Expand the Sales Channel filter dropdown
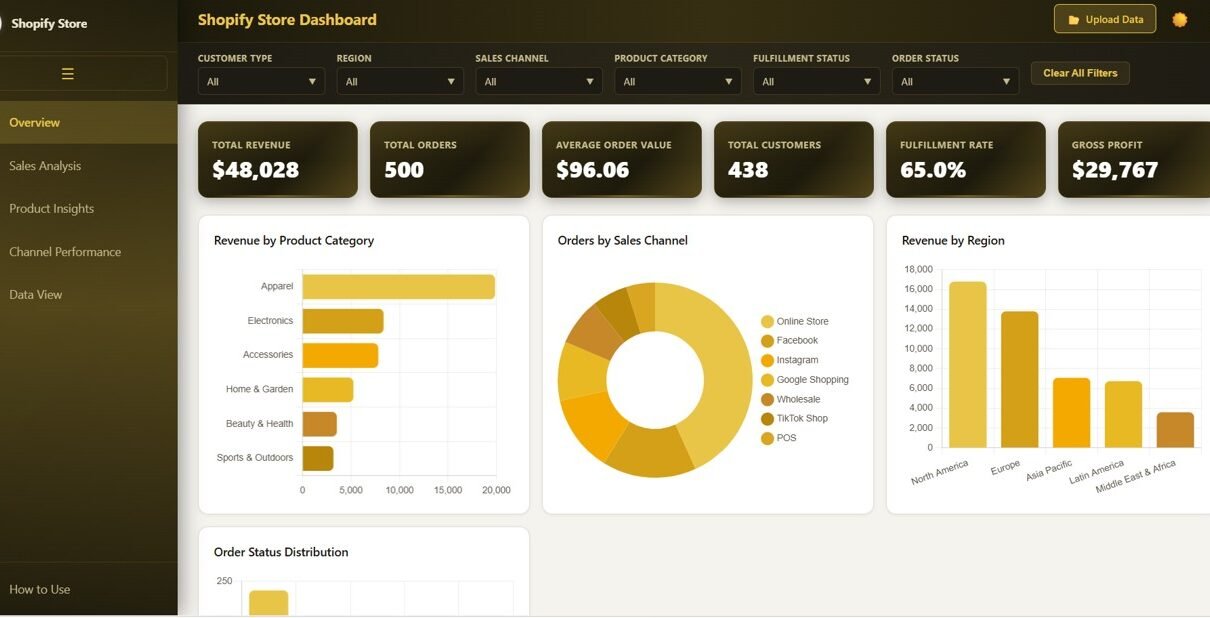Image resolution: width=1210 pixels, height=618 pixels. (x=539, y=82)
